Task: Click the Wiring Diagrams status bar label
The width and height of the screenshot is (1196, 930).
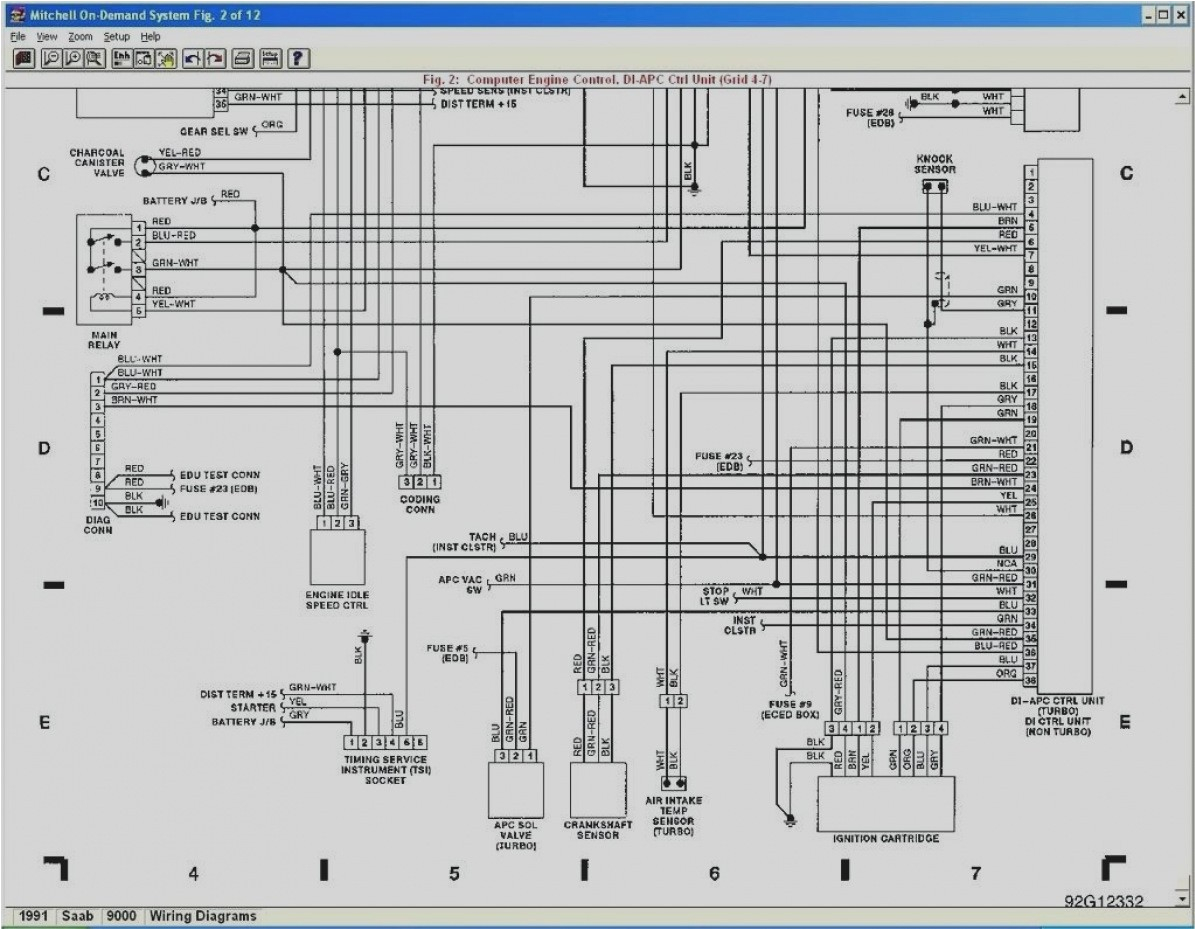Action: click(203, 915)
